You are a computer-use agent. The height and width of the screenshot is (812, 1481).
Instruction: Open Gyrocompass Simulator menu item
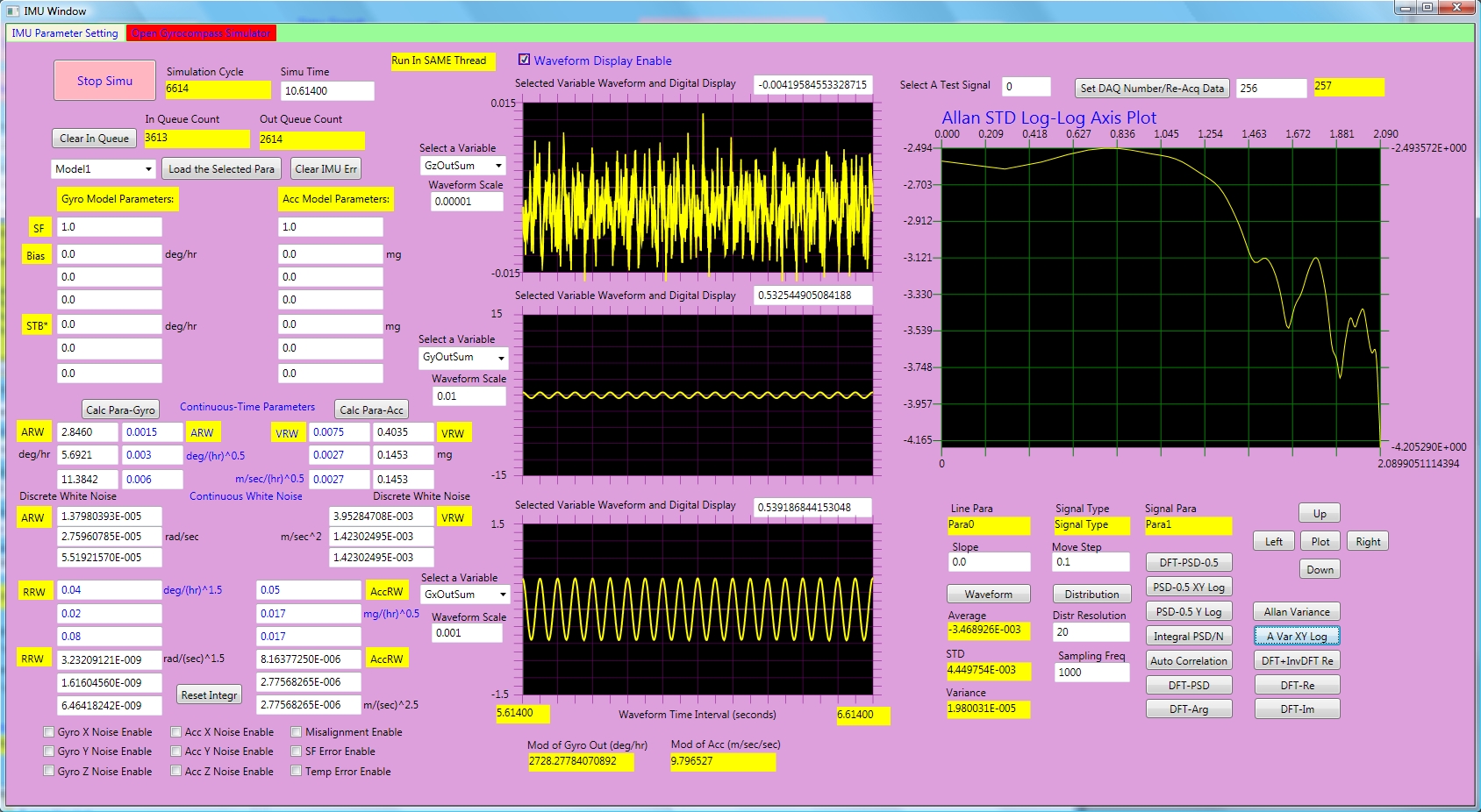(201, 33)
